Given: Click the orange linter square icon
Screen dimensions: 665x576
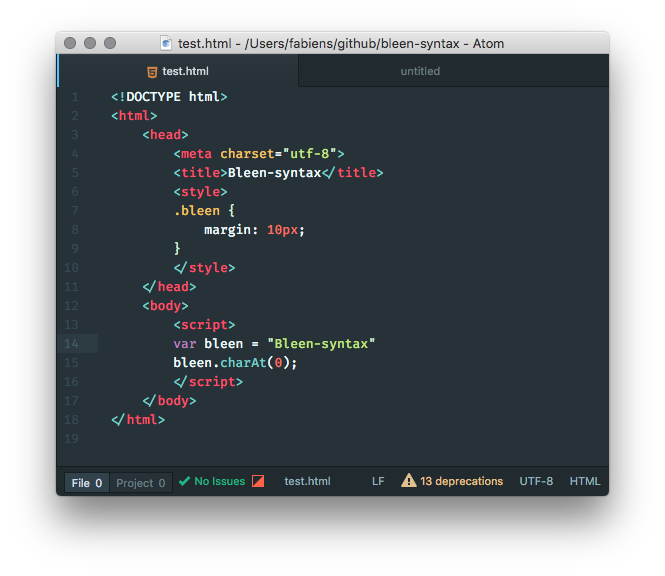Looking at the screenshot, I should (x=258, y=481).
